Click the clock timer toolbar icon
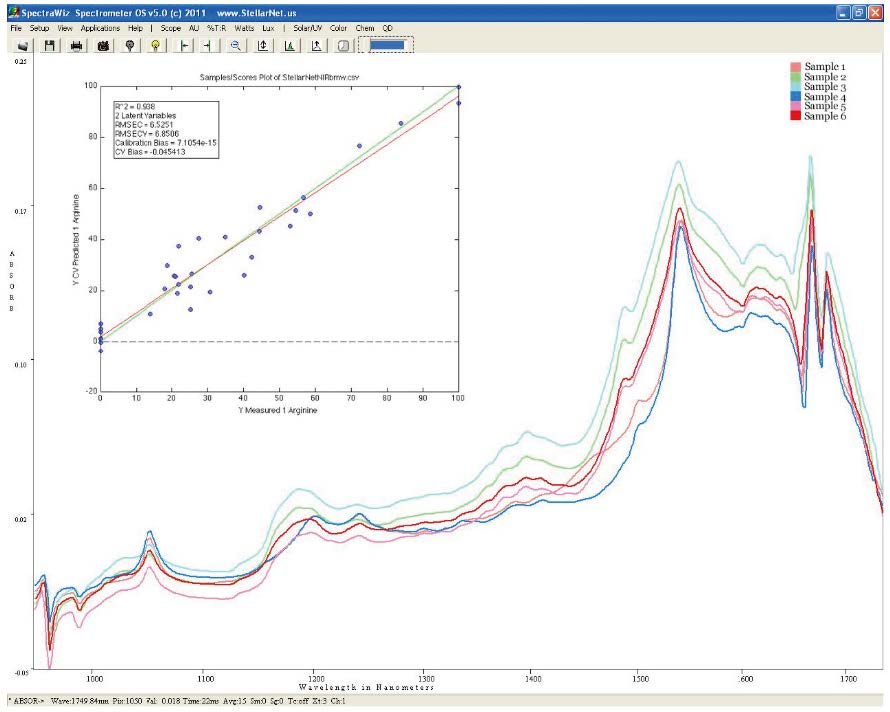The image size is (890, 712). (x=342, y=45)
